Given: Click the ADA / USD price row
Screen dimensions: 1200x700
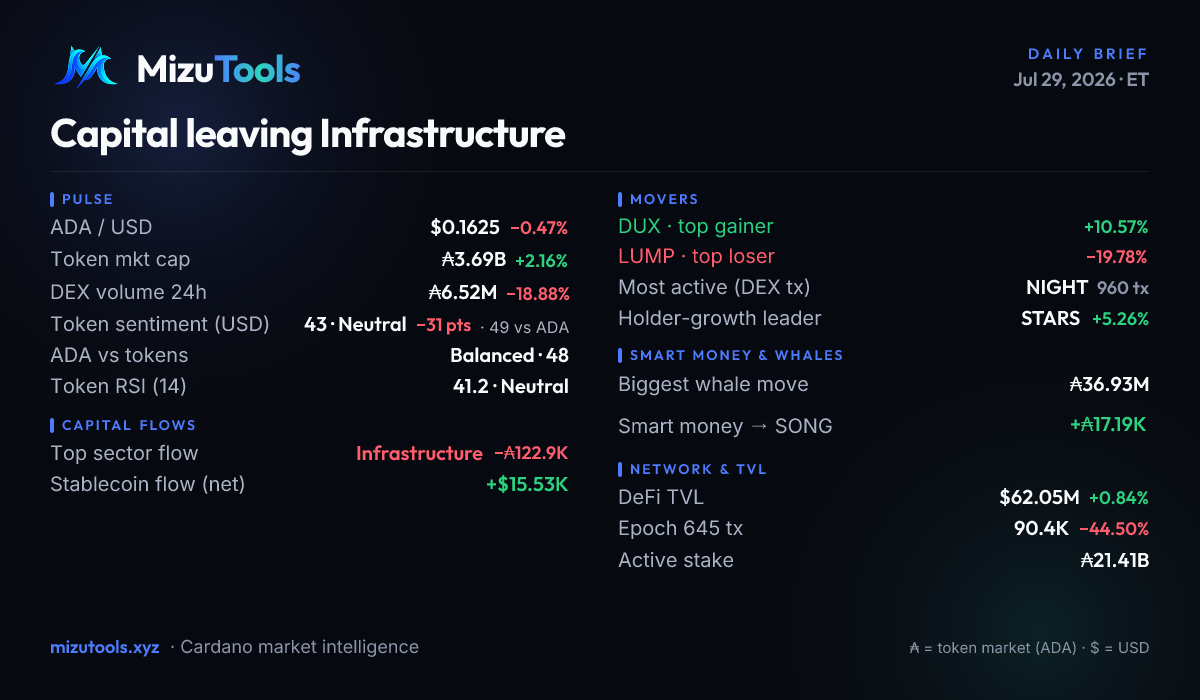Looking at the screenshot, I should pyautogui.click(x=309, y=228).
